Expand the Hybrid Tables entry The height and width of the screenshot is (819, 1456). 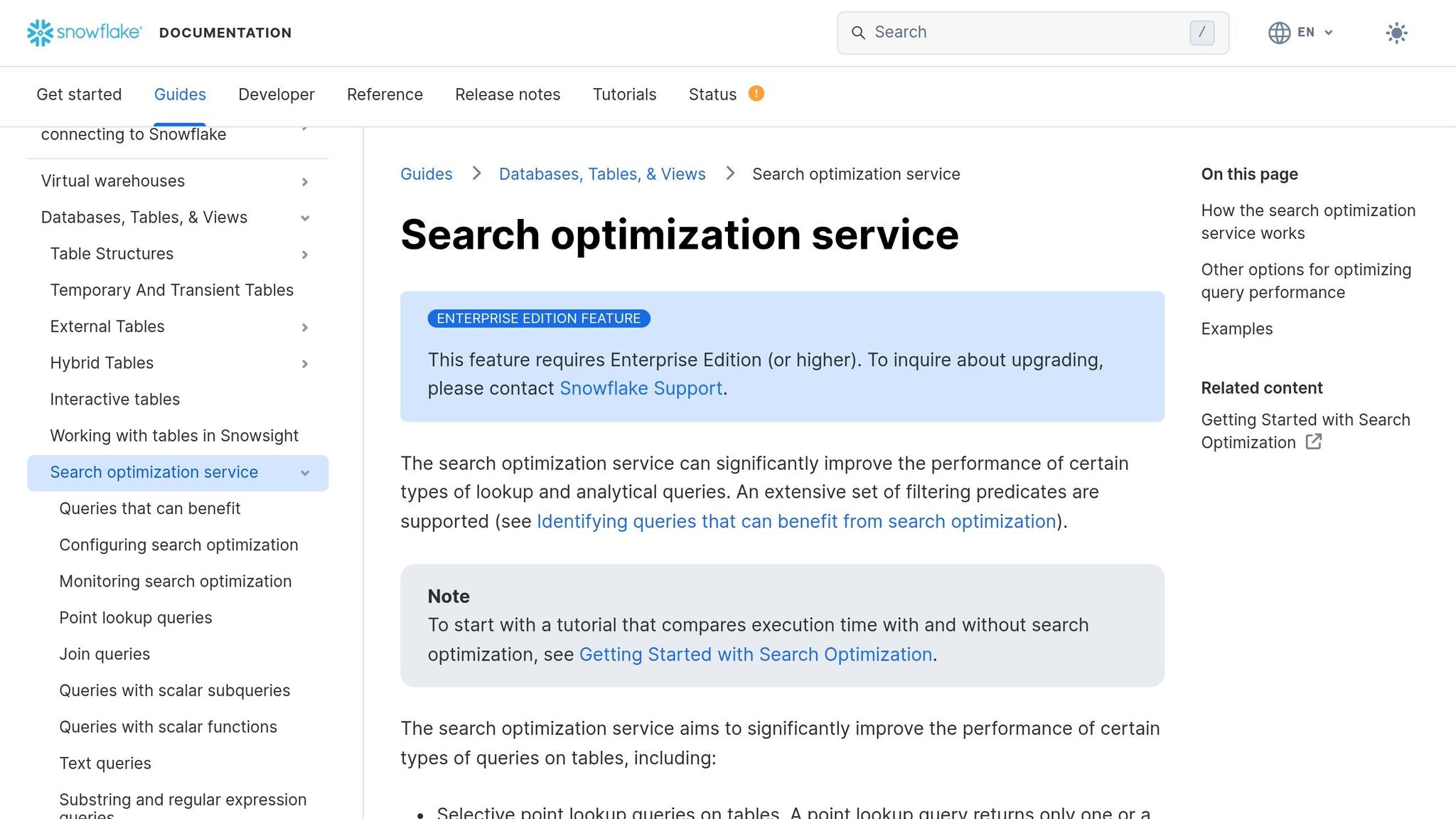pos(305,364)
